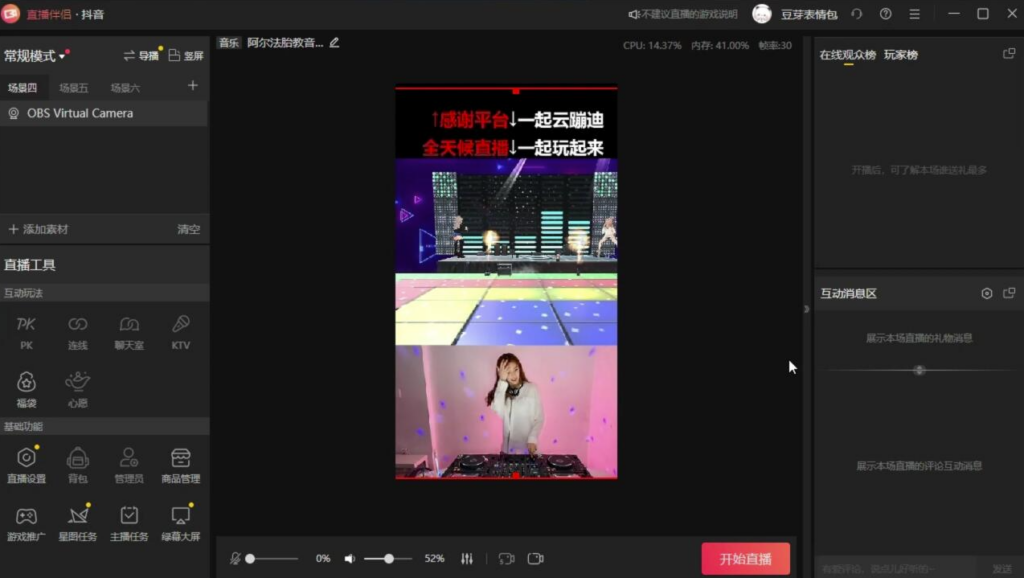Select the 场景五 scene tab
The height and width of the screenshot is (578, 1024).
click(x=73, y=88)
